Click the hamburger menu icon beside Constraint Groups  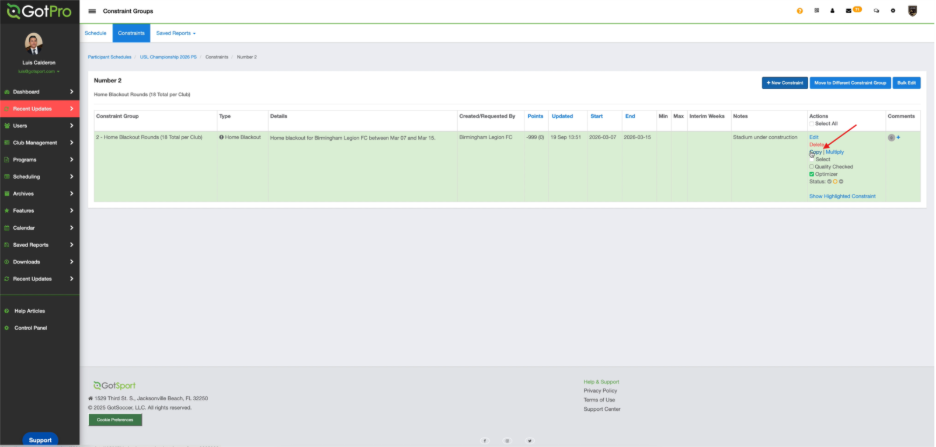(93, 10)
